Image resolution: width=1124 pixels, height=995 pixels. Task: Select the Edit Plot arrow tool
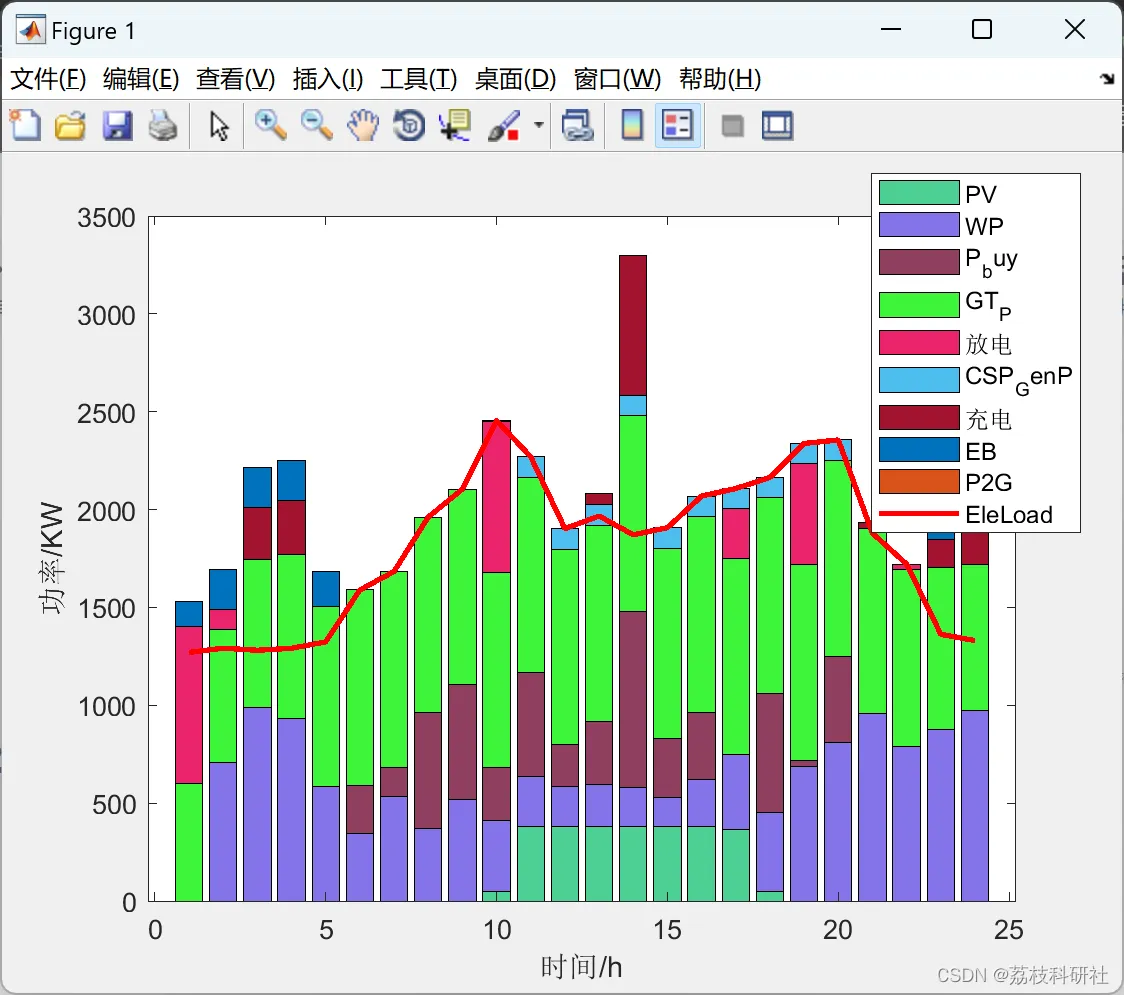pos(219,125)
